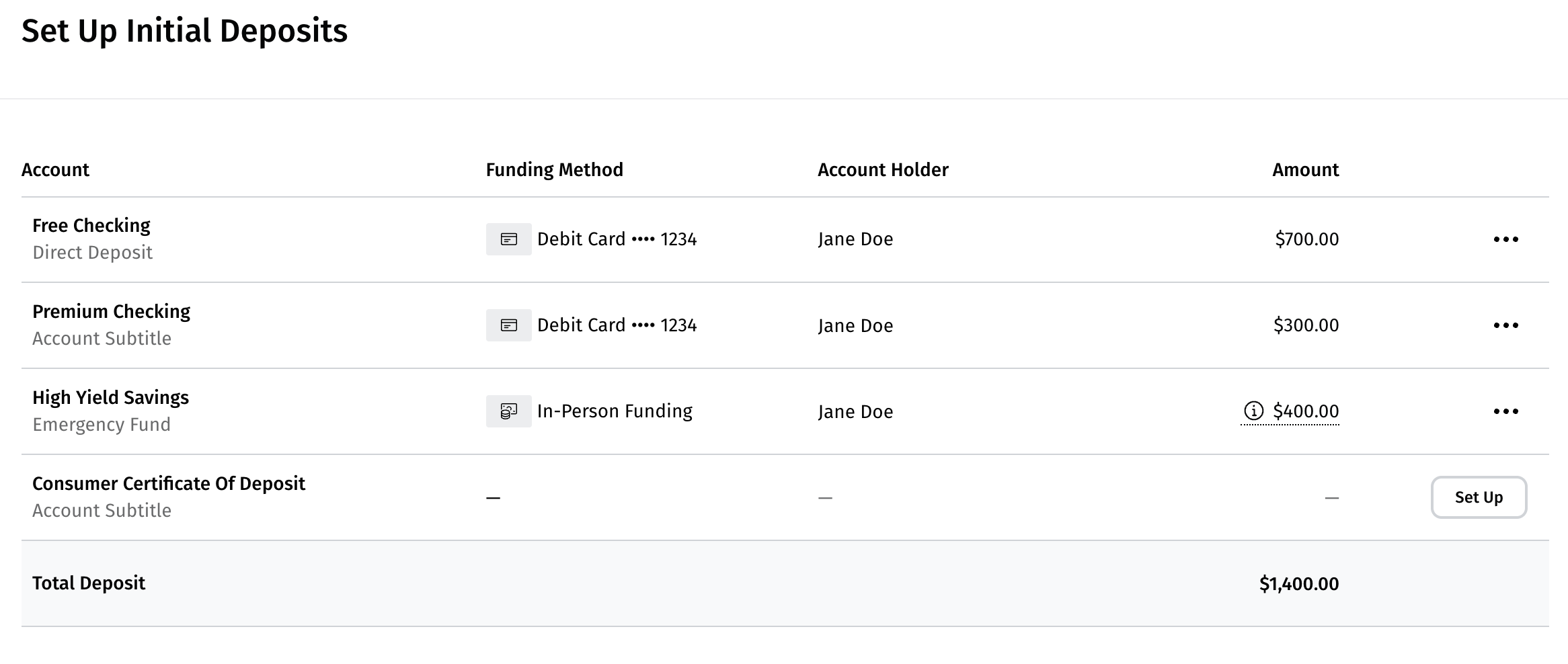Click Consumer Certificate Of Deposit title
Screen dimensions: 1568x664
169,484
